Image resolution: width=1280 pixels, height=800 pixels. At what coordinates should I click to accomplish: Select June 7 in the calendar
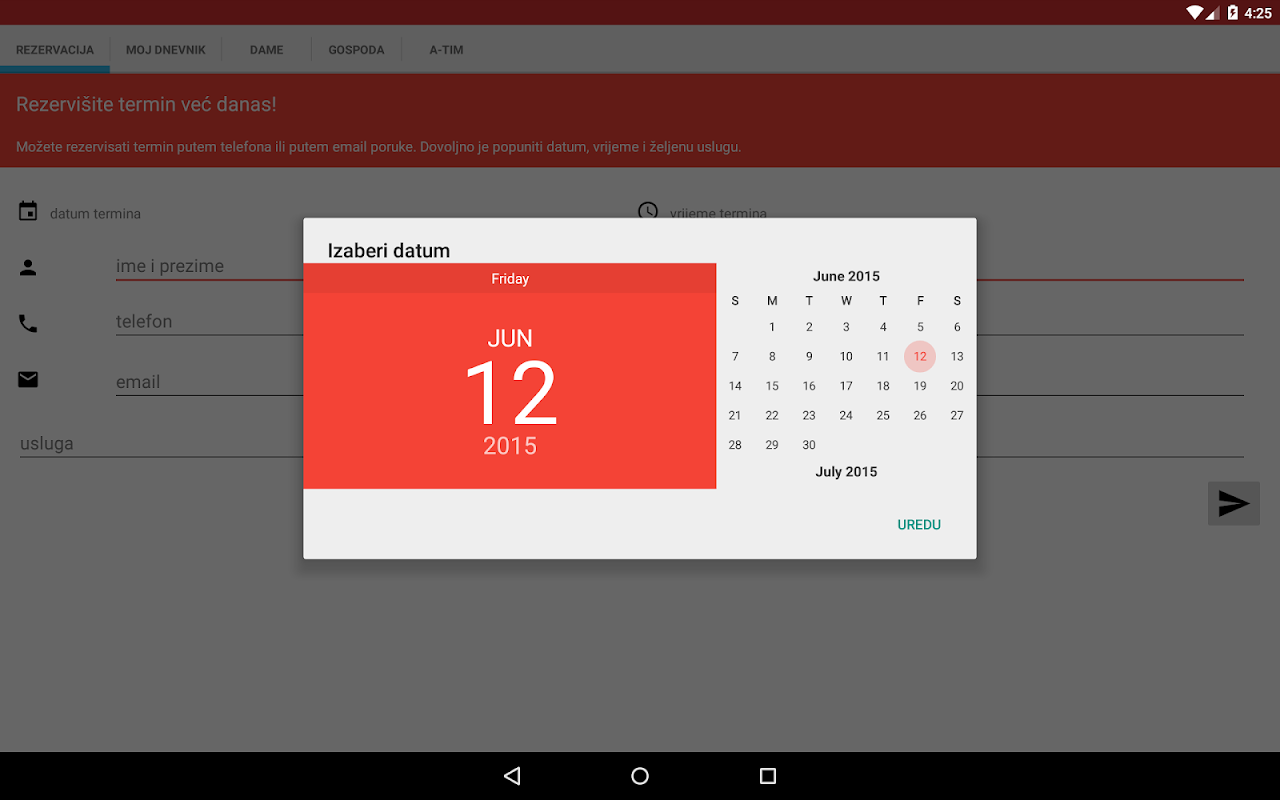tap(735, 356)
